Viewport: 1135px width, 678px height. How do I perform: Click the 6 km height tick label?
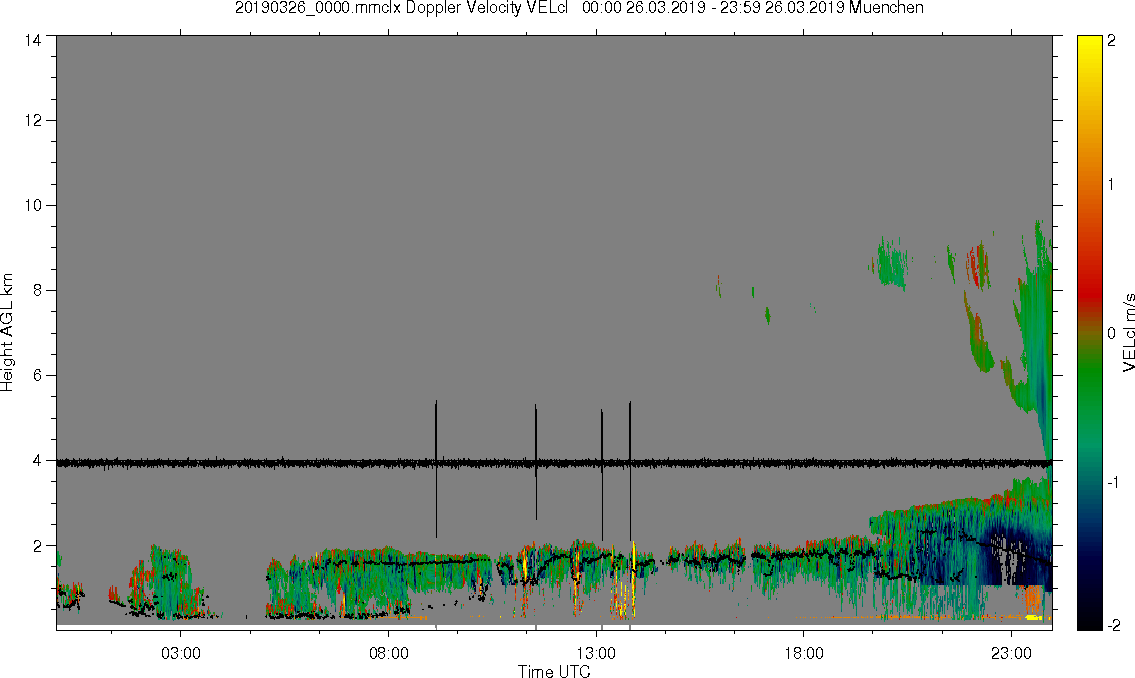click(38, 376)
